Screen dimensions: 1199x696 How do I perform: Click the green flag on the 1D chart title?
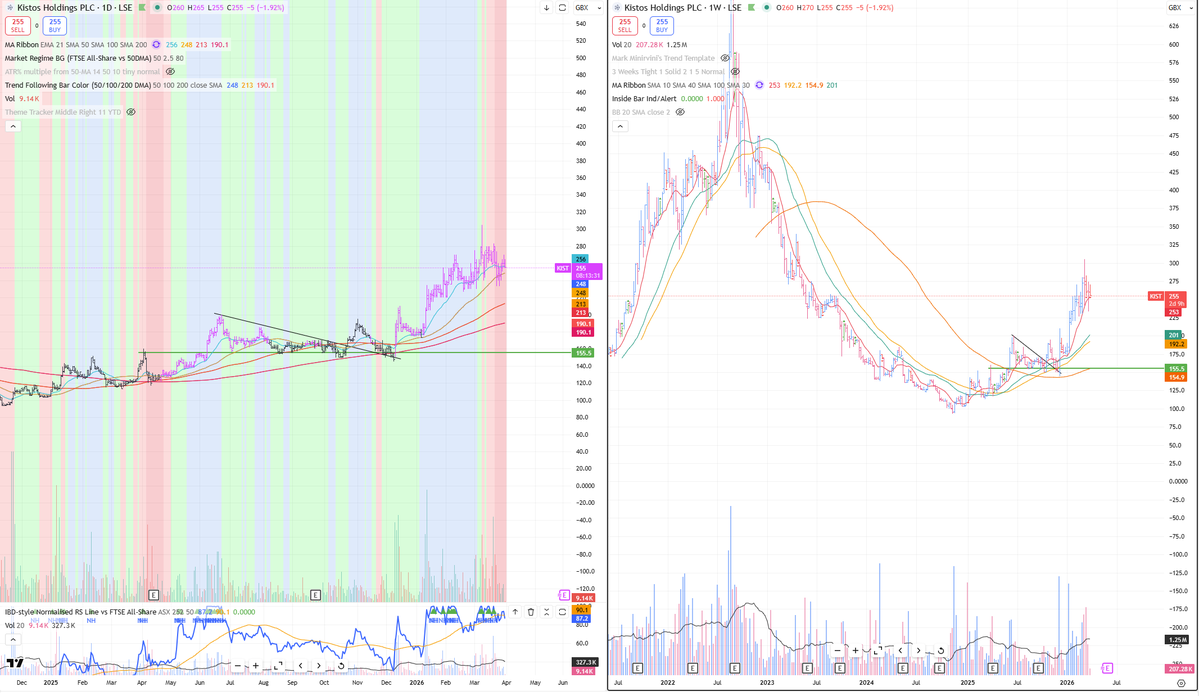(x=142, y=8)
